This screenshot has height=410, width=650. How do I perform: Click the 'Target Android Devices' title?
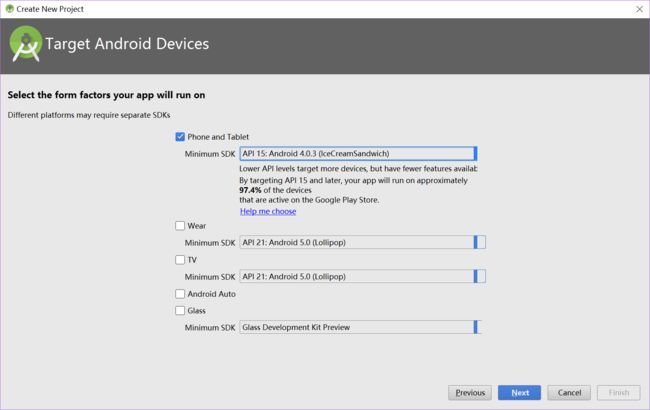click(x=127, y=44)
